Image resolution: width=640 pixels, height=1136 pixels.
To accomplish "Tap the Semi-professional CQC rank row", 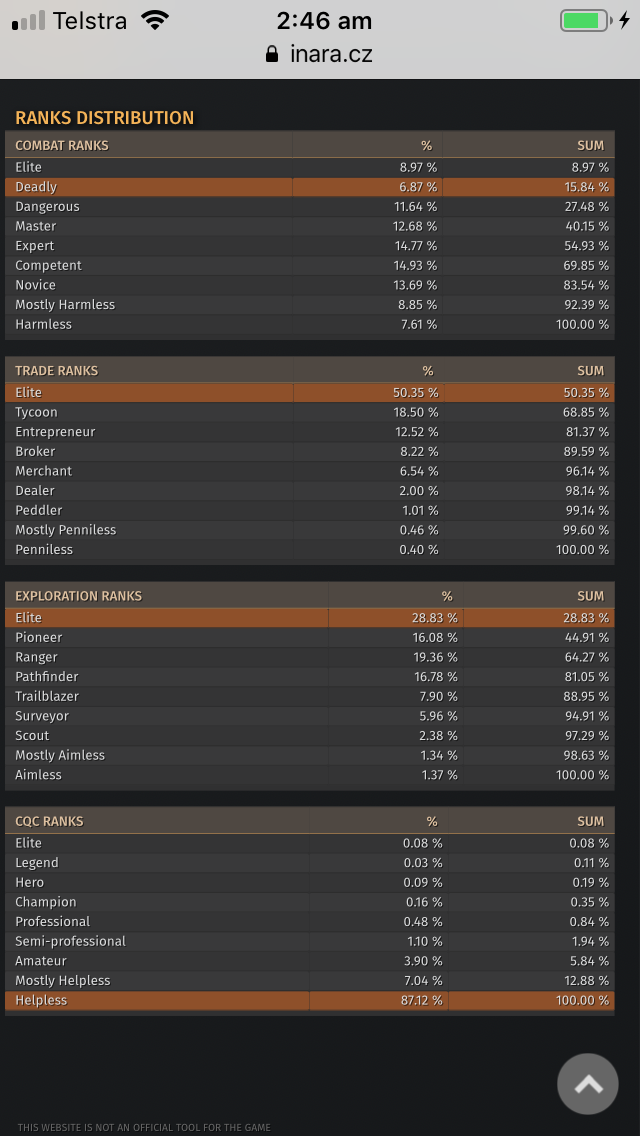I will tap(309, 941).
